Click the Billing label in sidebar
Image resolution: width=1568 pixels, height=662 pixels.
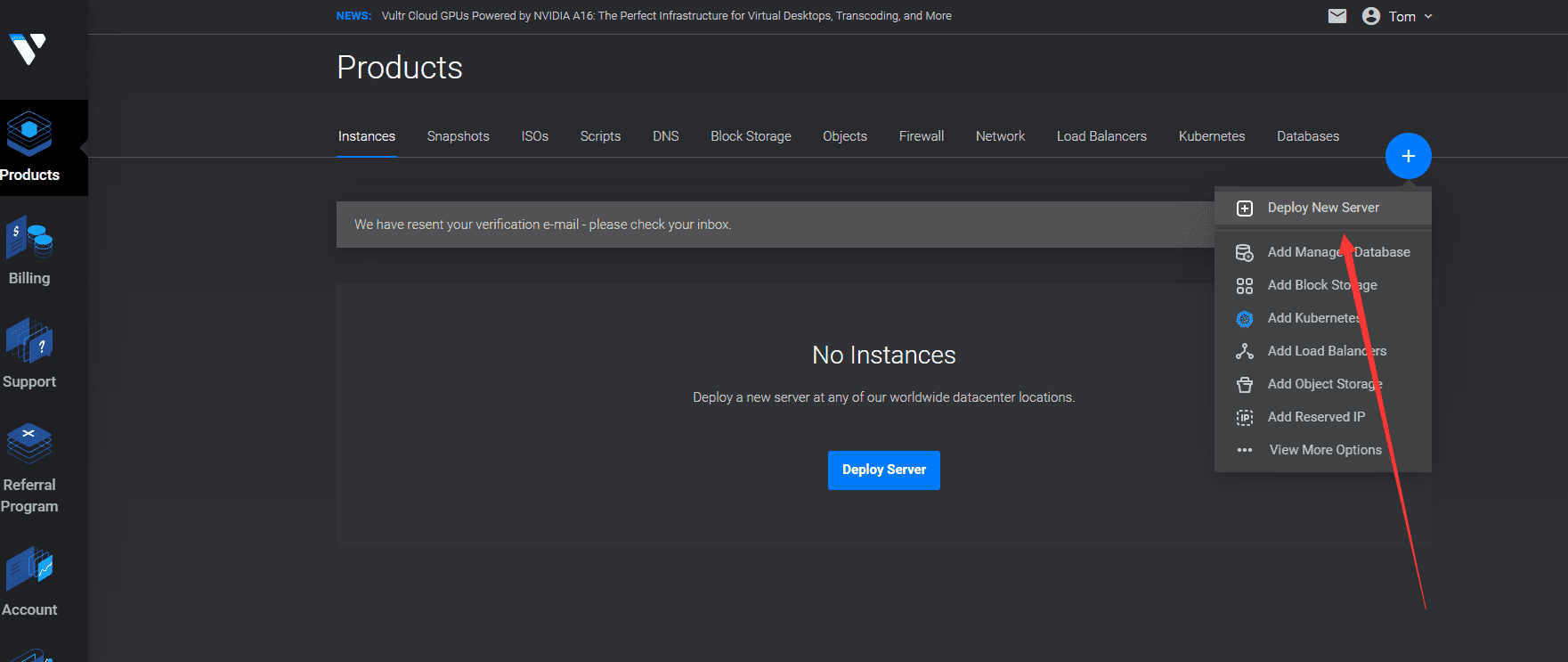point(29,278)
